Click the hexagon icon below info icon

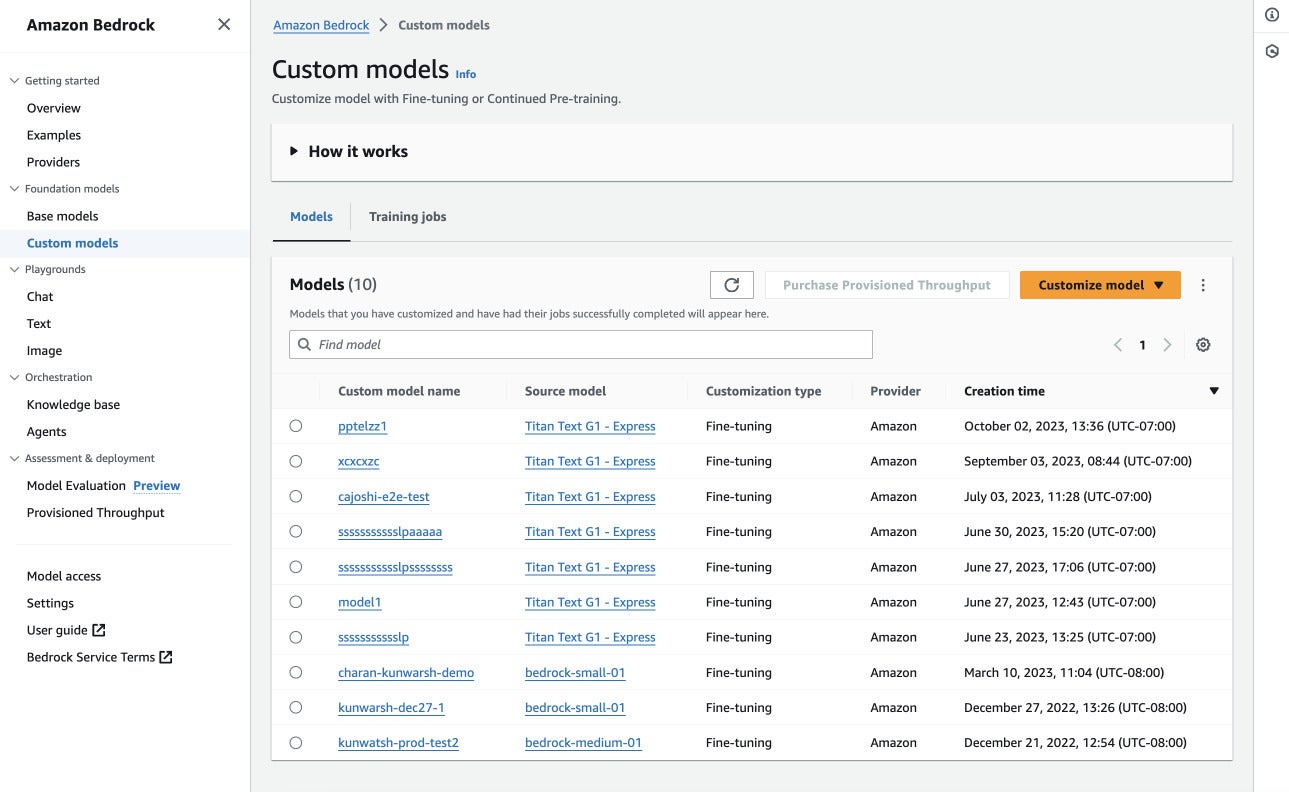pos(1272,51)
